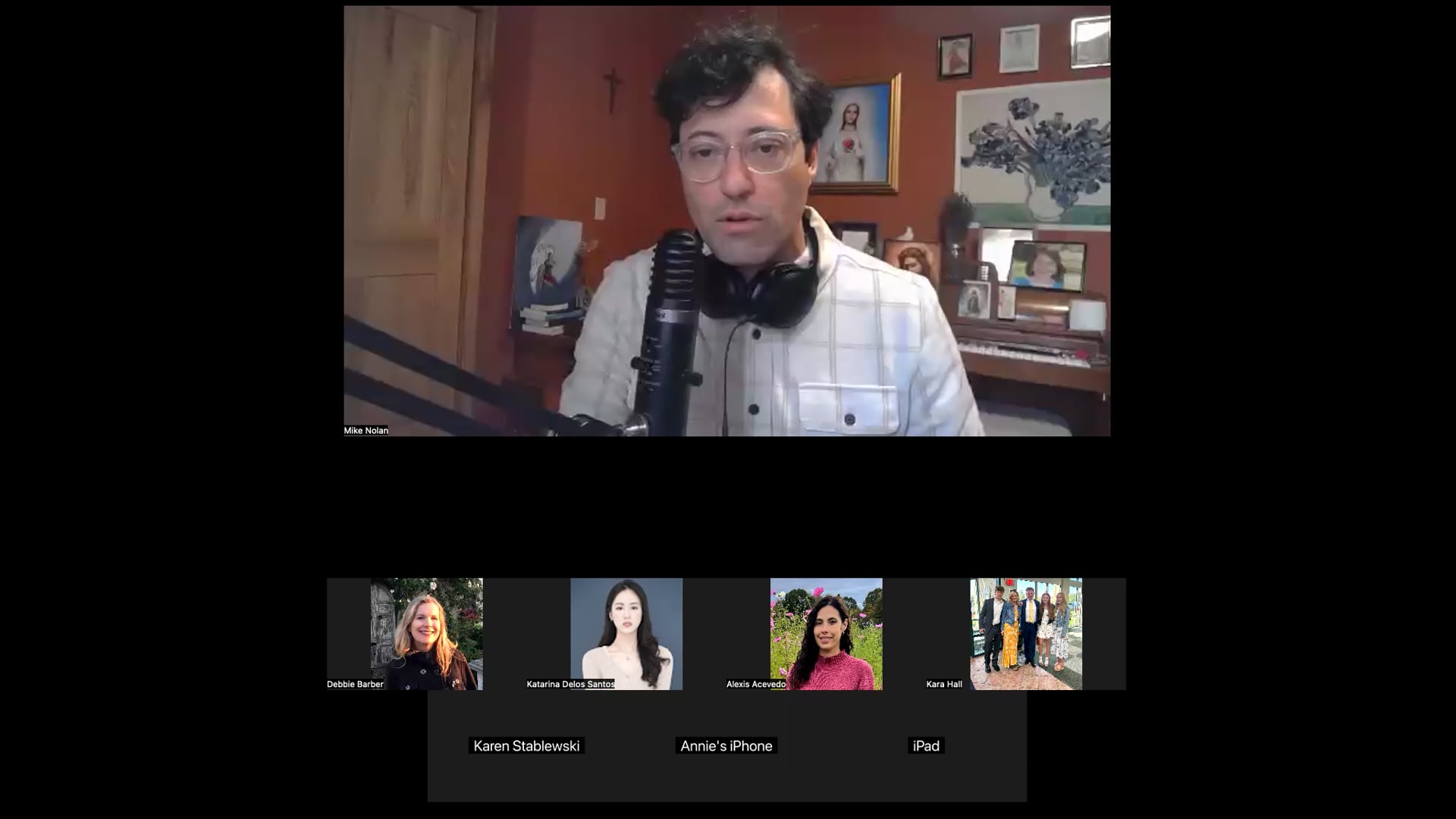Image resolution: width=1456 pixels, height=819 pixels.
Task: Select the iPad participant tile
Action: tap(926, 746)
